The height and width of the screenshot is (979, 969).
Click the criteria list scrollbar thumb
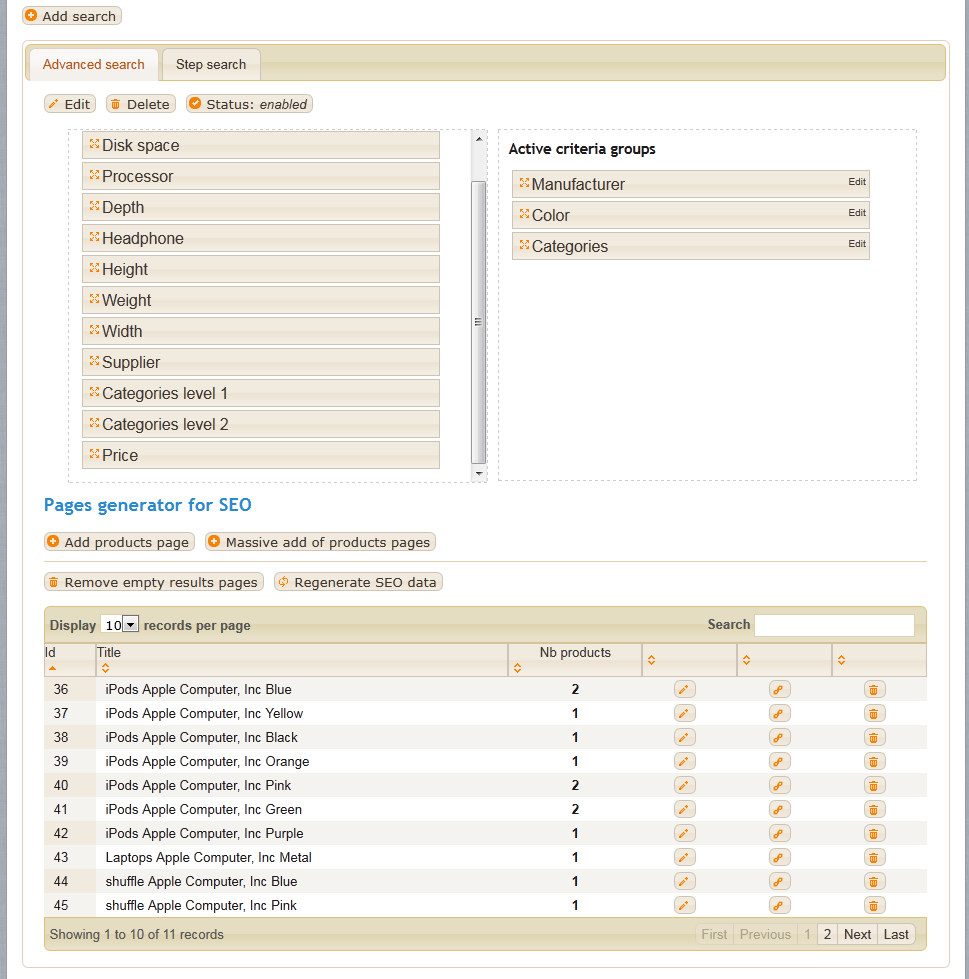[x=479, y=322]
